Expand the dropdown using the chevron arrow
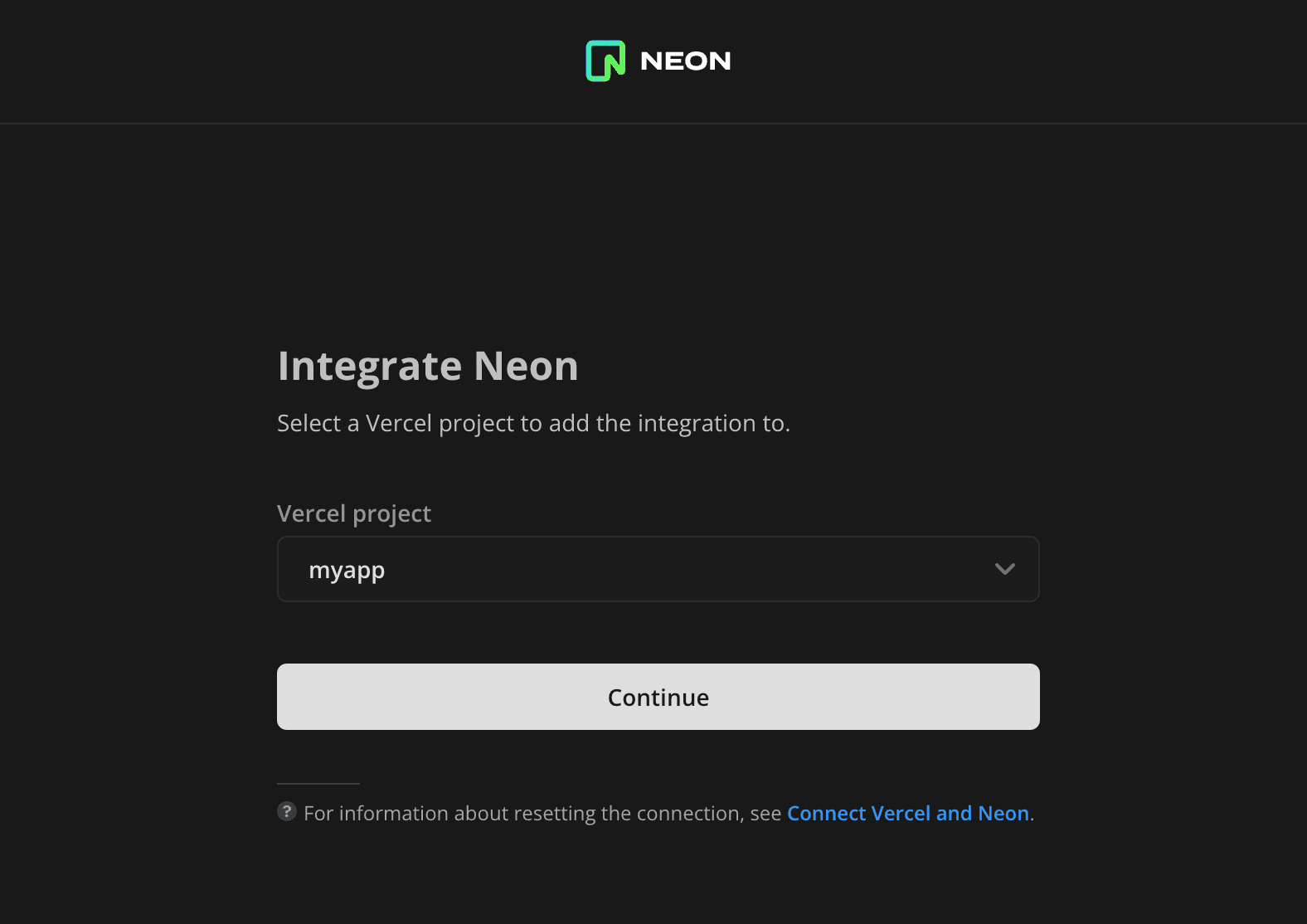Viewport: 1307px width, 924px height. tap(1004, 569)
